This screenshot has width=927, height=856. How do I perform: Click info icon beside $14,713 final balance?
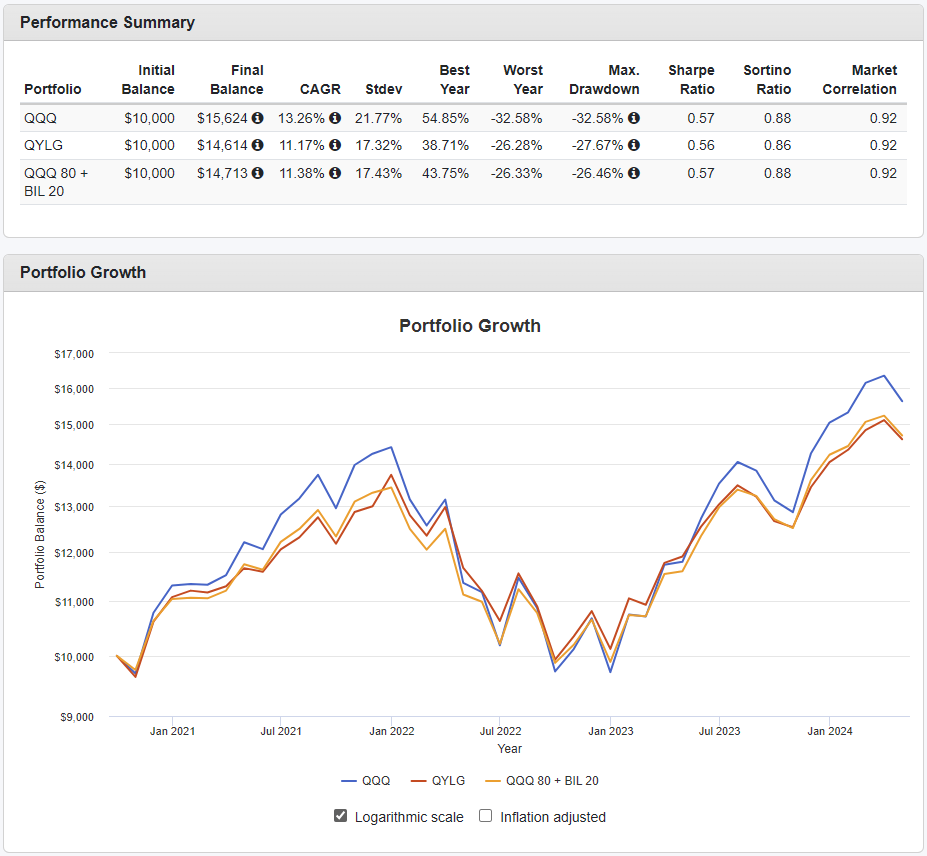click(x=258, y=173)
